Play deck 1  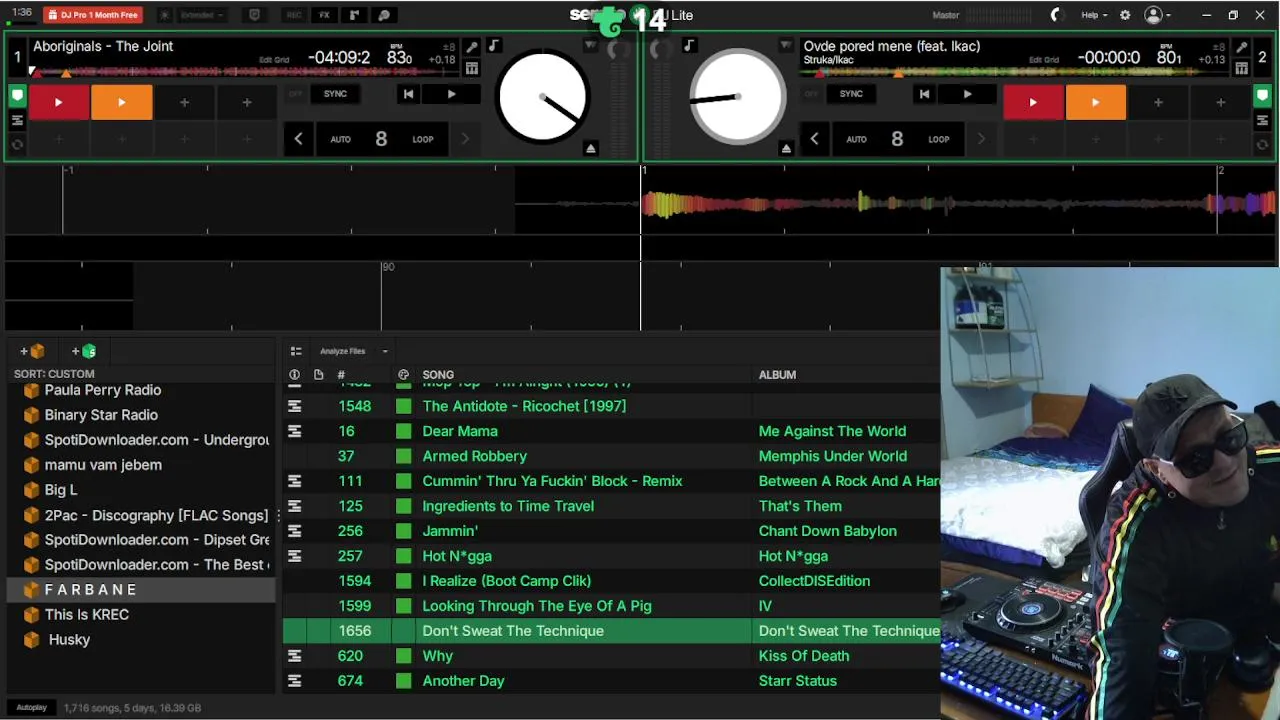[451, 94]
